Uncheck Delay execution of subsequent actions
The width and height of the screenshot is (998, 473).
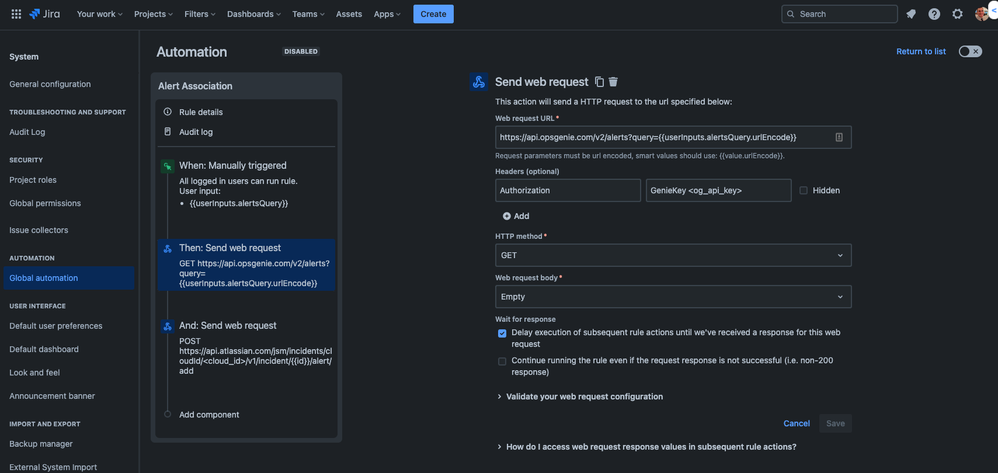(x=502, y=333)
